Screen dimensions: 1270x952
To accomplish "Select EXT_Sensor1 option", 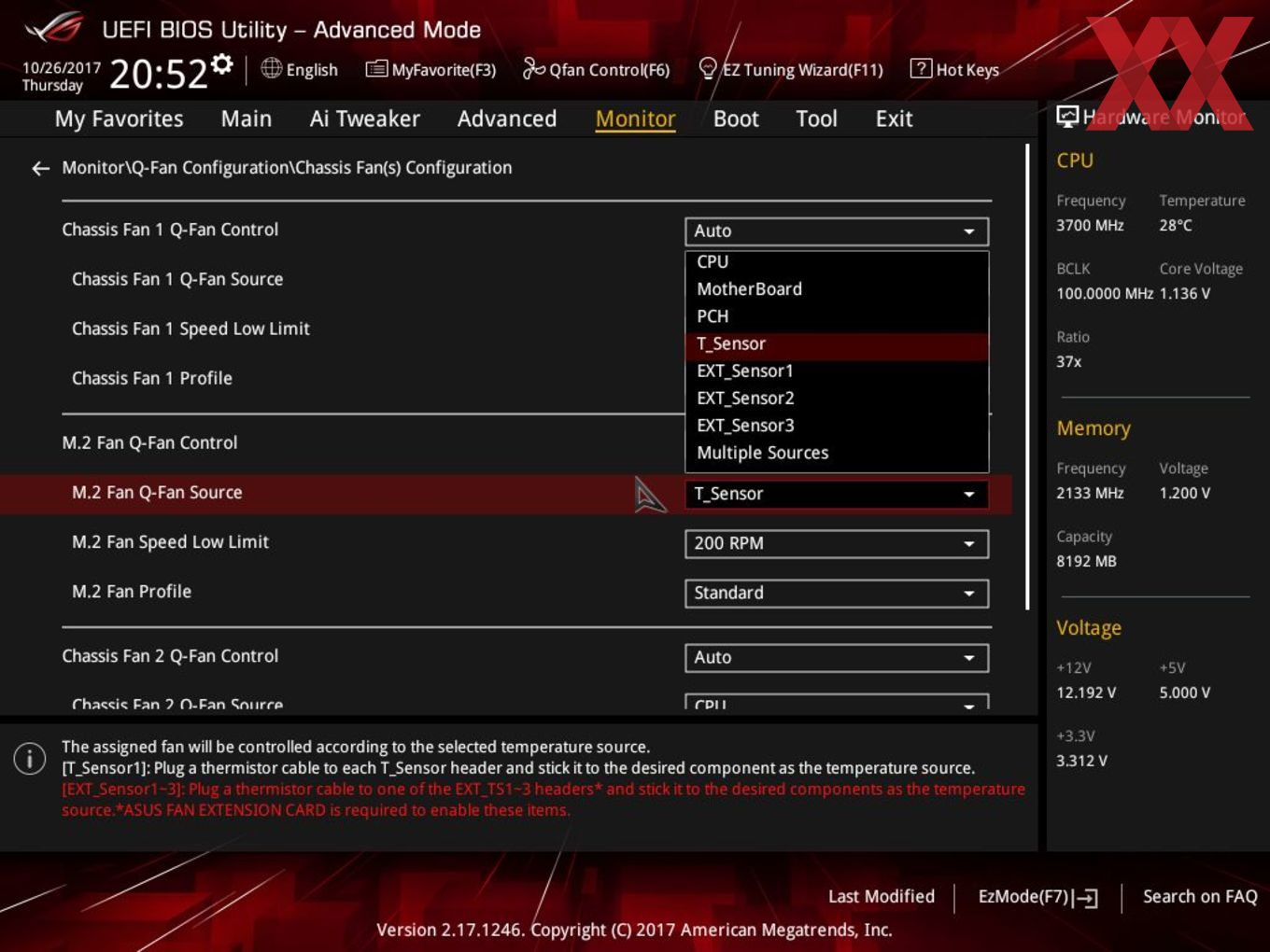I will pyautogui.click(x=837, y=371).
